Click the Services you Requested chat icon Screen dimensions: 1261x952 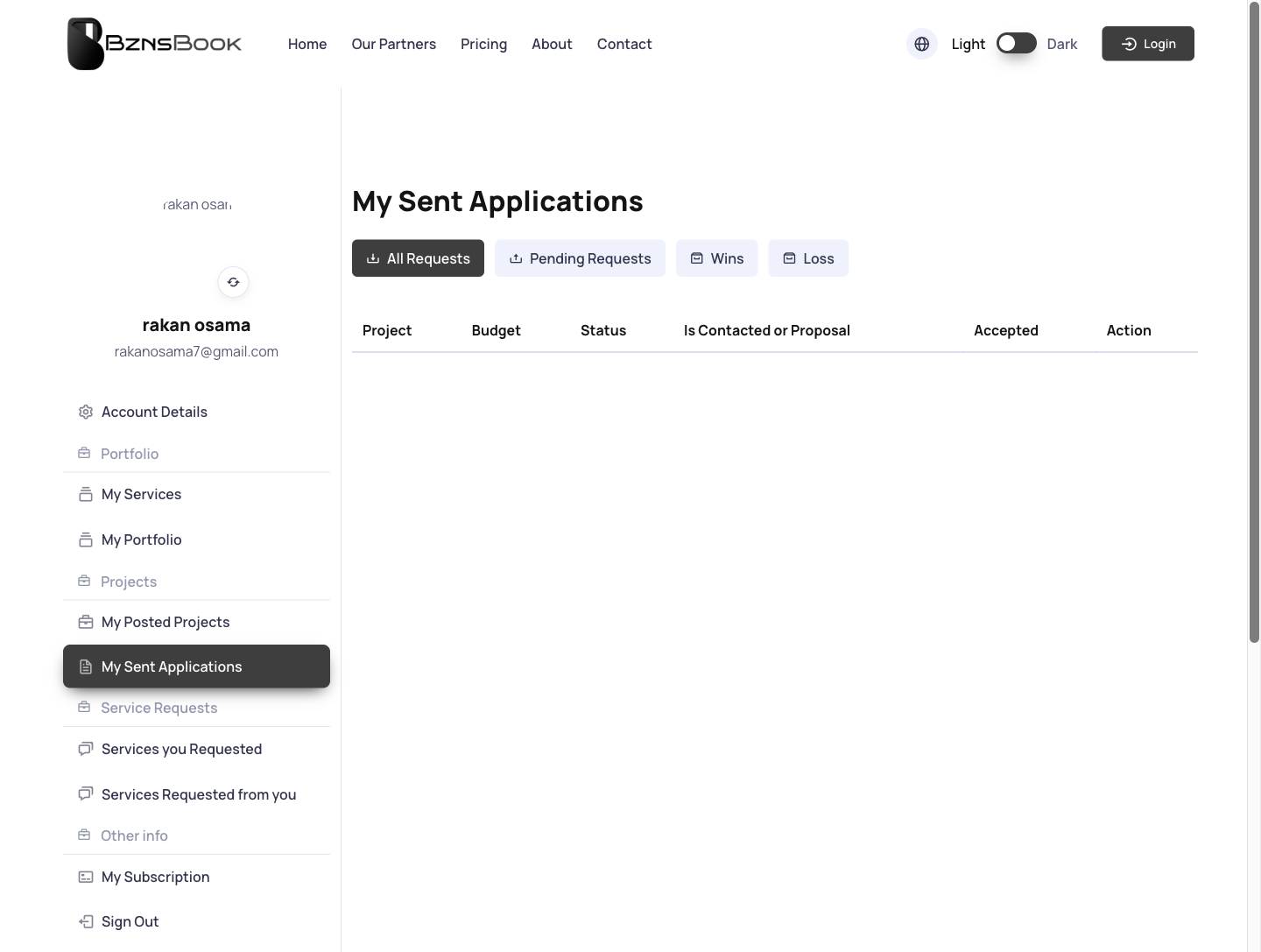coord(86,749)
